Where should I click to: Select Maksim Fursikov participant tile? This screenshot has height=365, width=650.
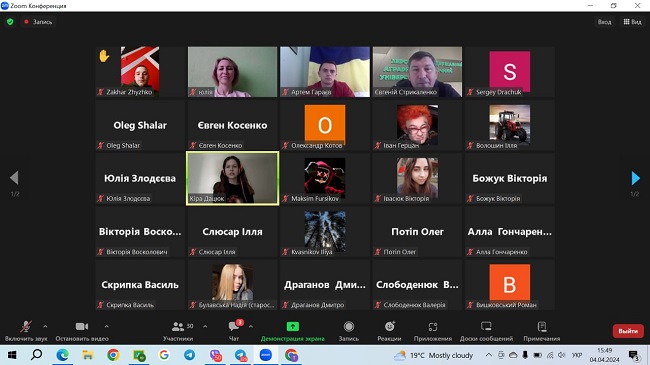(x=325, y=178)
